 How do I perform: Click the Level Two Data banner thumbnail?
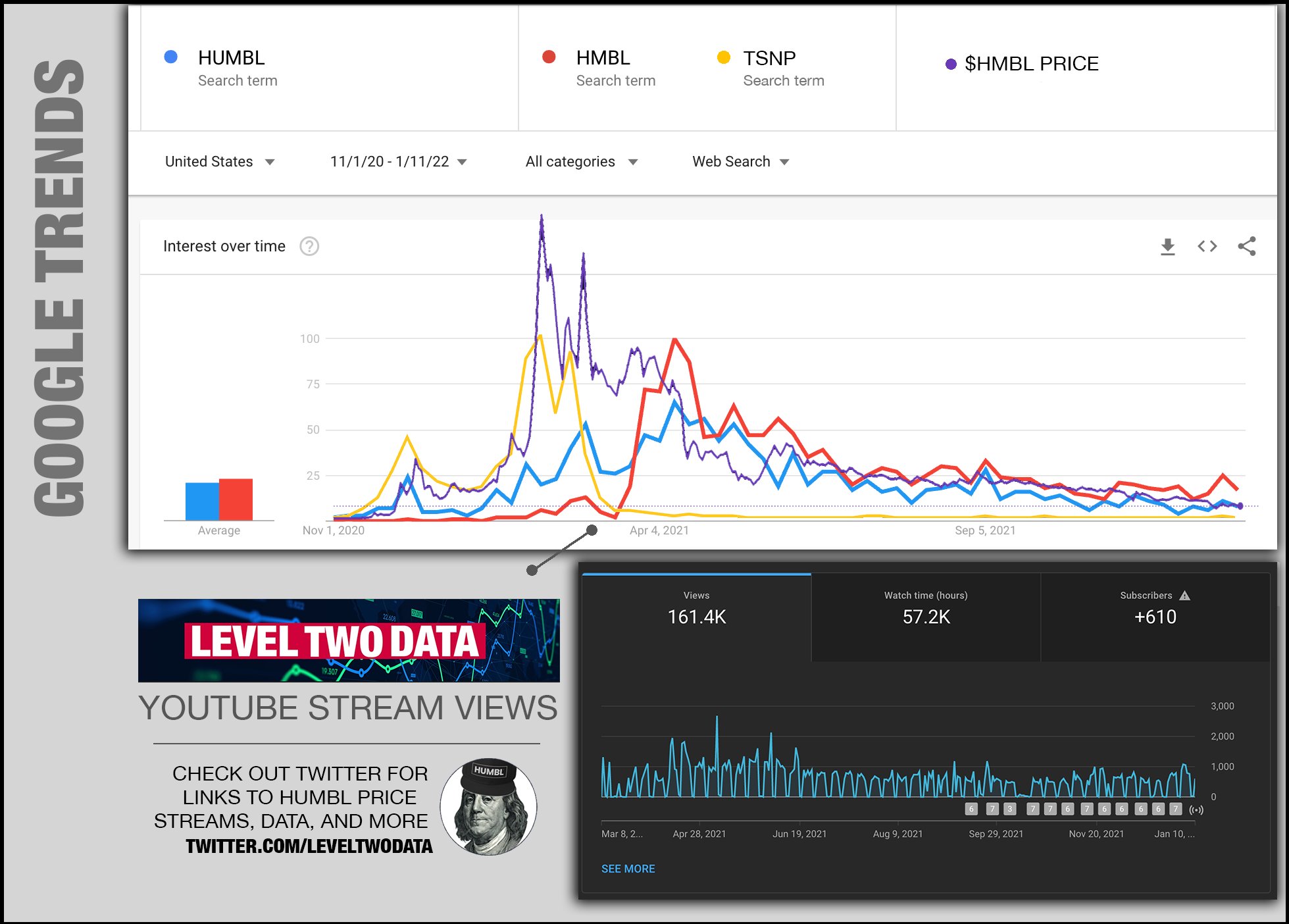click(x=349, y=640)
